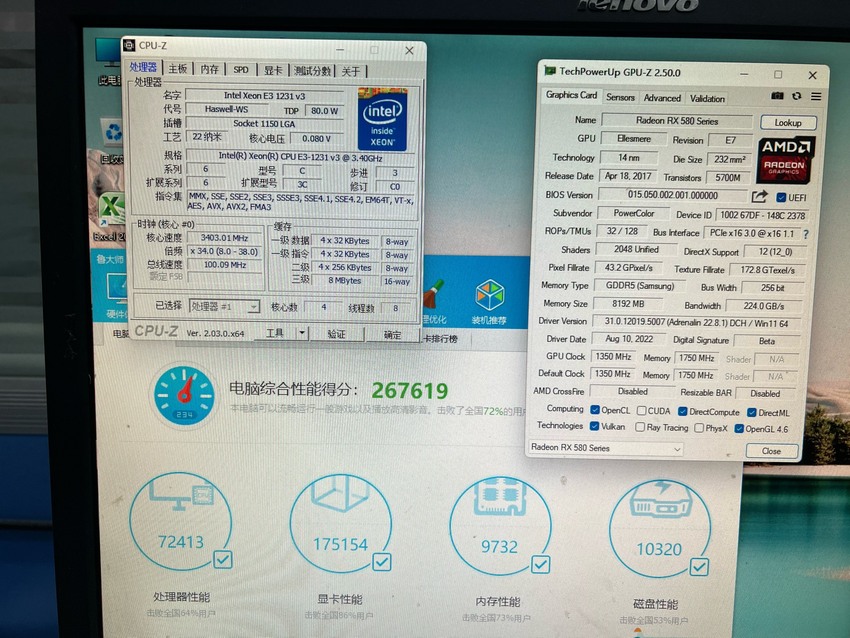Toggle the PhysX checkbox

699,428
